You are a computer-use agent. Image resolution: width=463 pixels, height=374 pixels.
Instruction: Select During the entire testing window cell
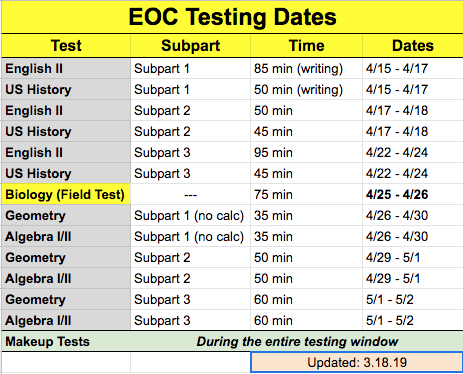pyautogui.click(x=297, y=341)
